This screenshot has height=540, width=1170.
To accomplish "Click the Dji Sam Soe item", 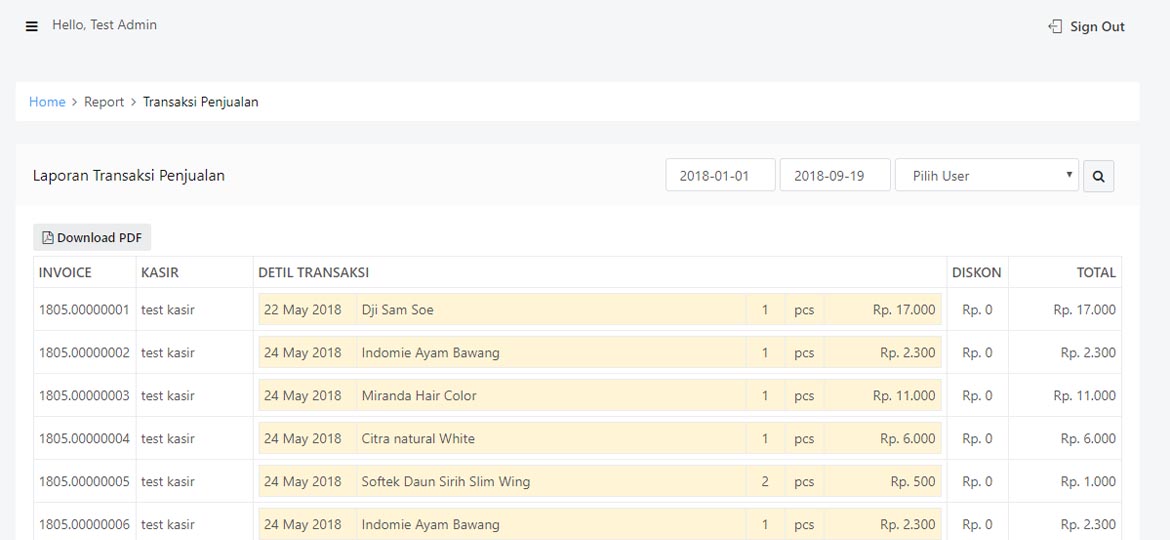I will (x=398, y=310).
